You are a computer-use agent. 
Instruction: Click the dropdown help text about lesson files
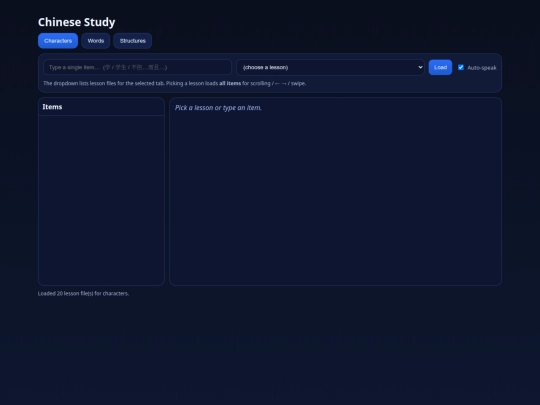coord(175,83)
